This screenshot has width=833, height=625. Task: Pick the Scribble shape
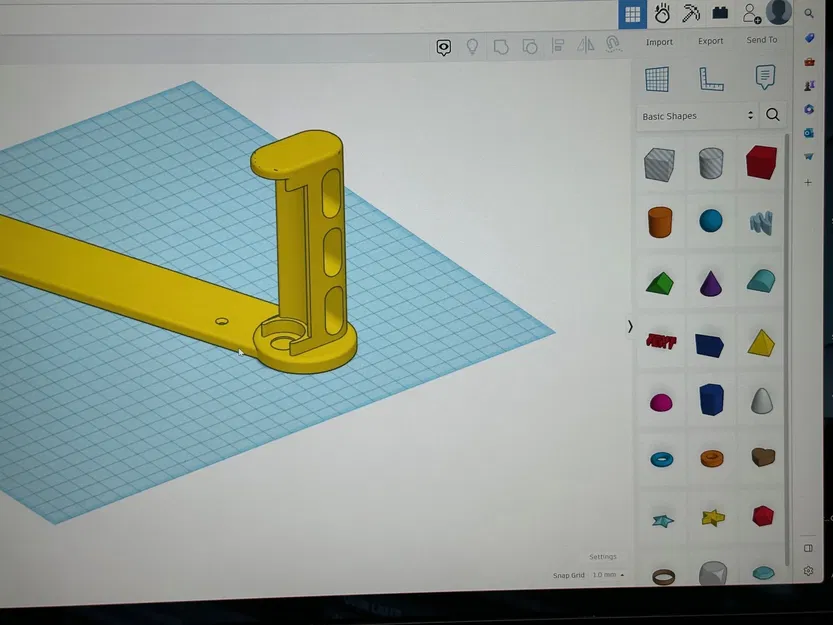click(761, 223)
